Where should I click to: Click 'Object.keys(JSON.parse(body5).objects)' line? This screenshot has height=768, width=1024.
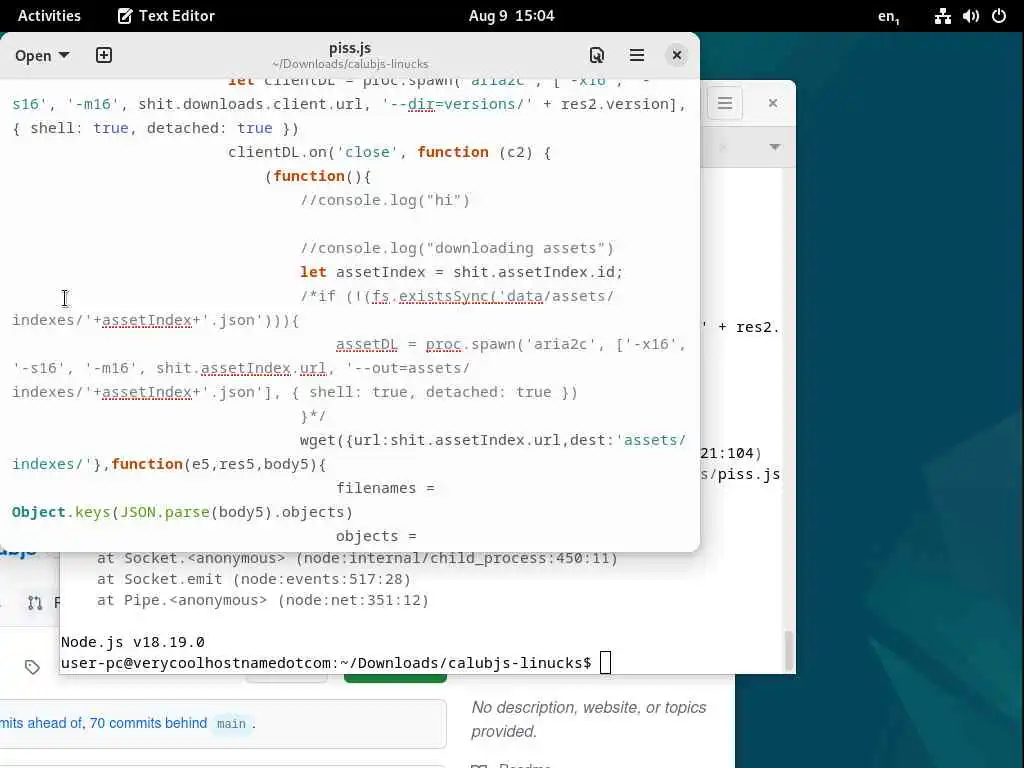click(182, 512)
